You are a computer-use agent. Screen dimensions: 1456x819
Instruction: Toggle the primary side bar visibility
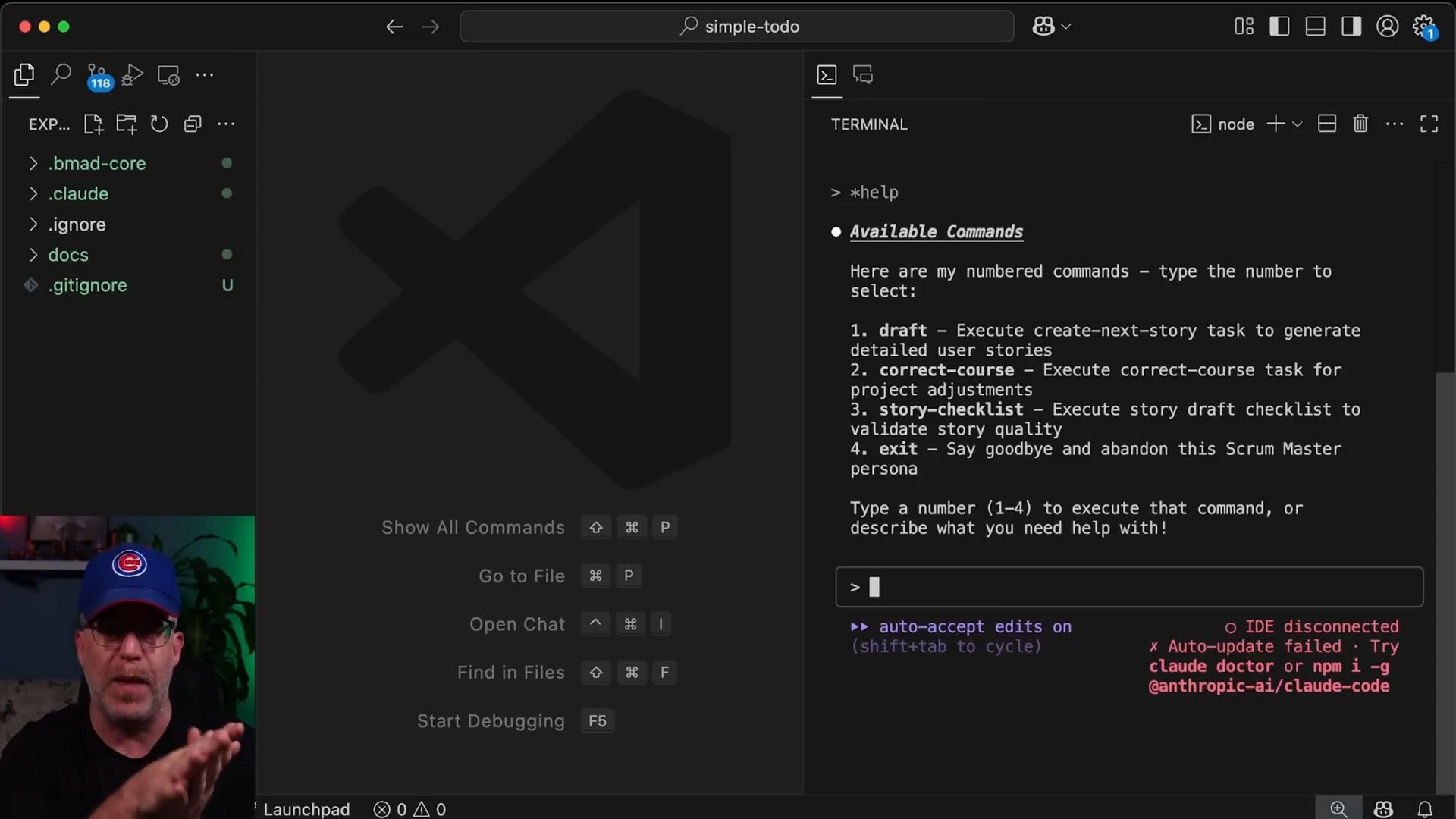[1279, 27]
